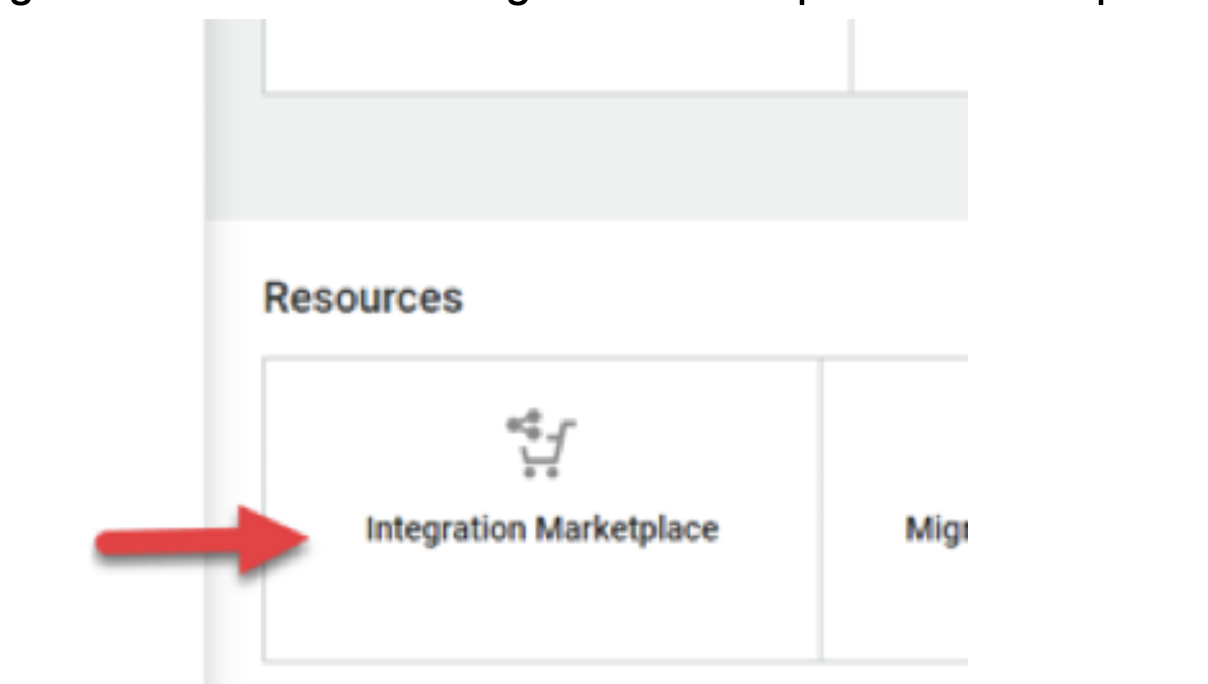Click the "Migr" text in the second Resources tile
The height and width of the screenshot is (684, 1208).
point(932,531)
